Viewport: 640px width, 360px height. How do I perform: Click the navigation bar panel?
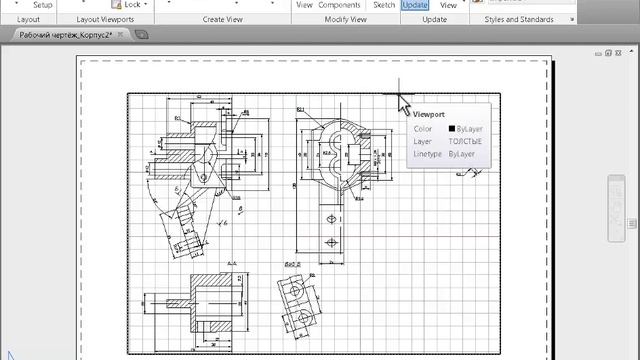coord(616,208)
